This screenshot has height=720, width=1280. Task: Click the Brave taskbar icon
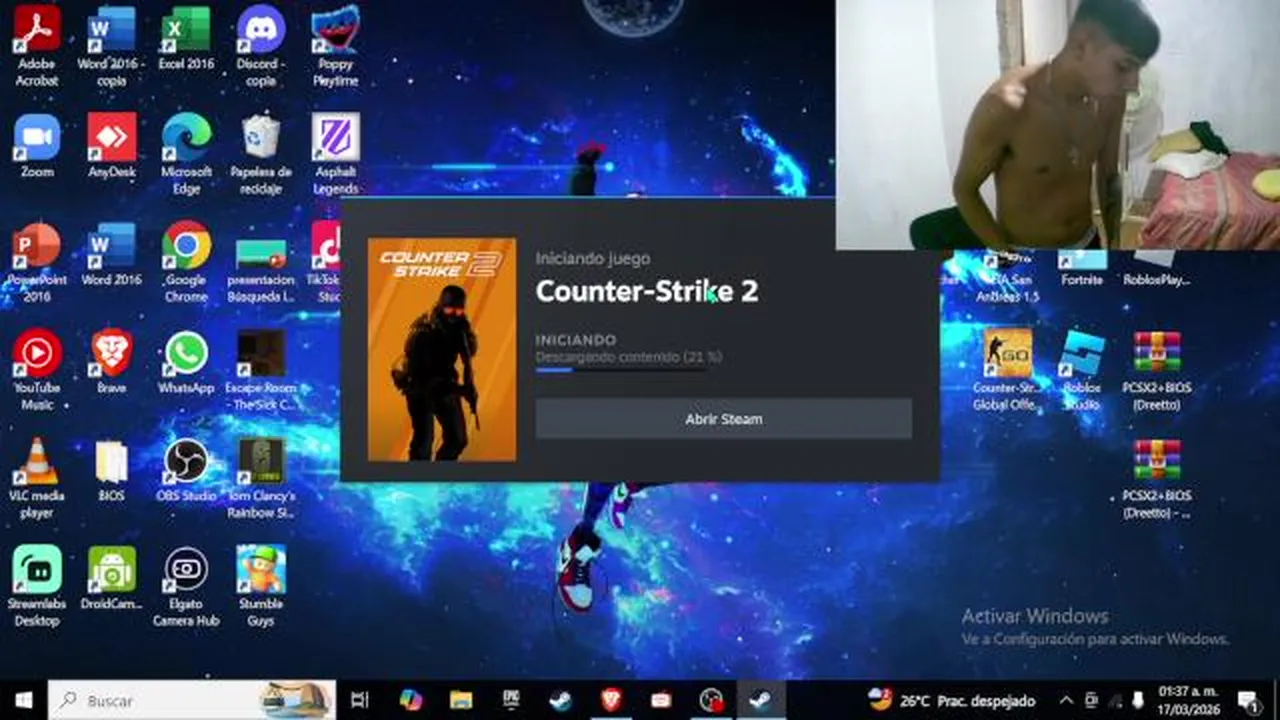tap(611, 700)
